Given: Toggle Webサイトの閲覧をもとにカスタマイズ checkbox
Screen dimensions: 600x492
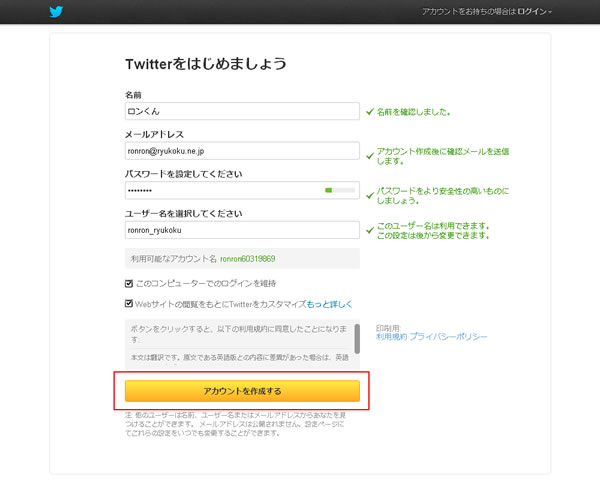Looking at the screenshot, I should 129,304.
